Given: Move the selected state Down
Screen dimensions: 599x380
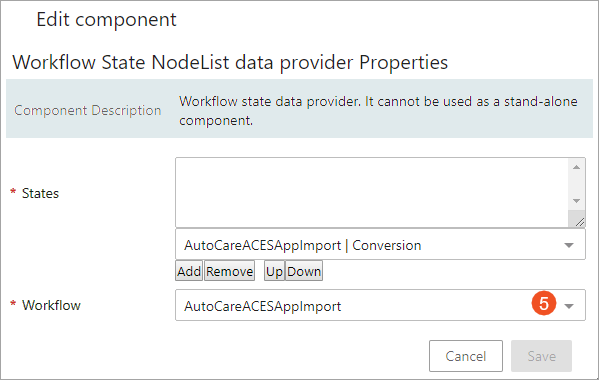Looking at the screenshot, I should (x=304, y=271).
